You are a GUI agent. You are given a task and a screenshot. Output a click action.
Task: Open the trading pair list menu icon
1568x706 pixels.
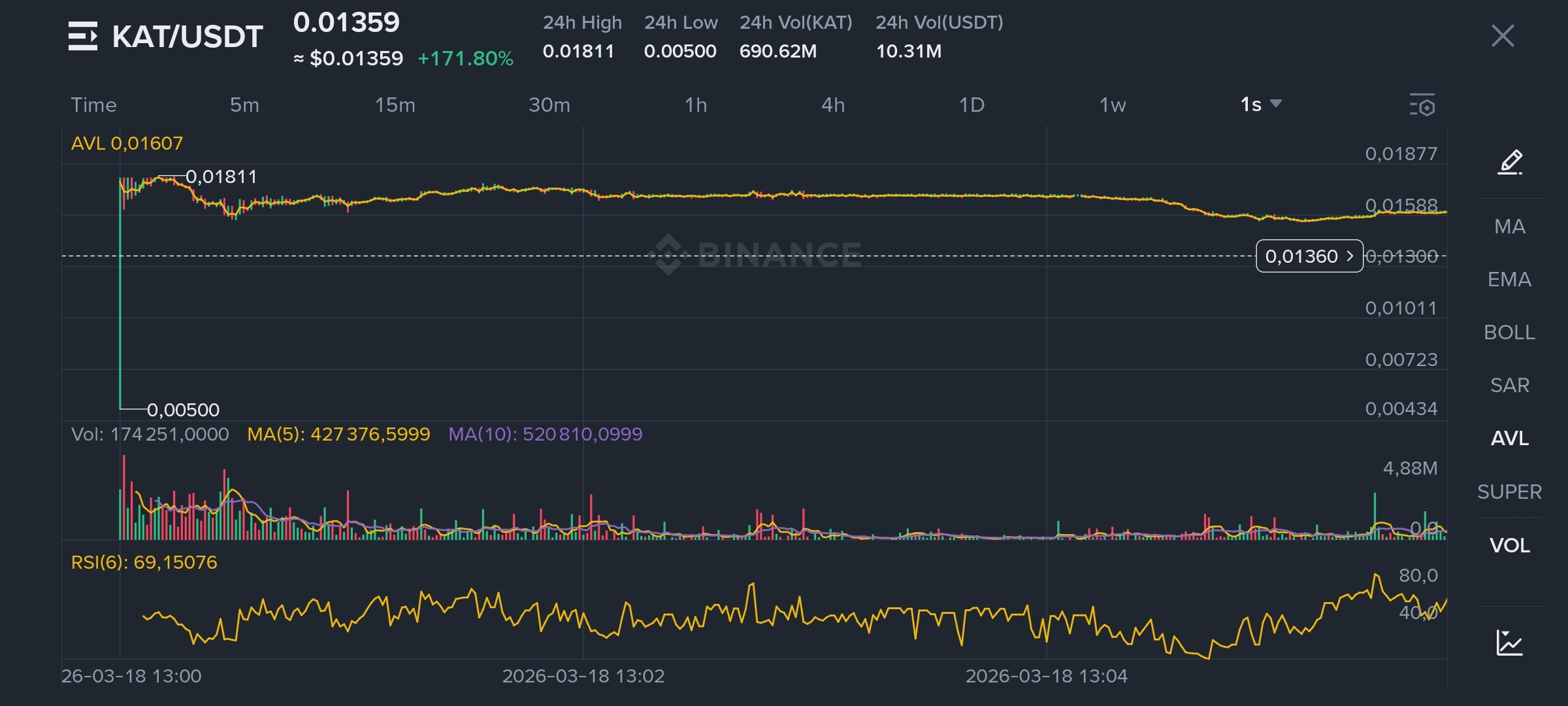83,36
